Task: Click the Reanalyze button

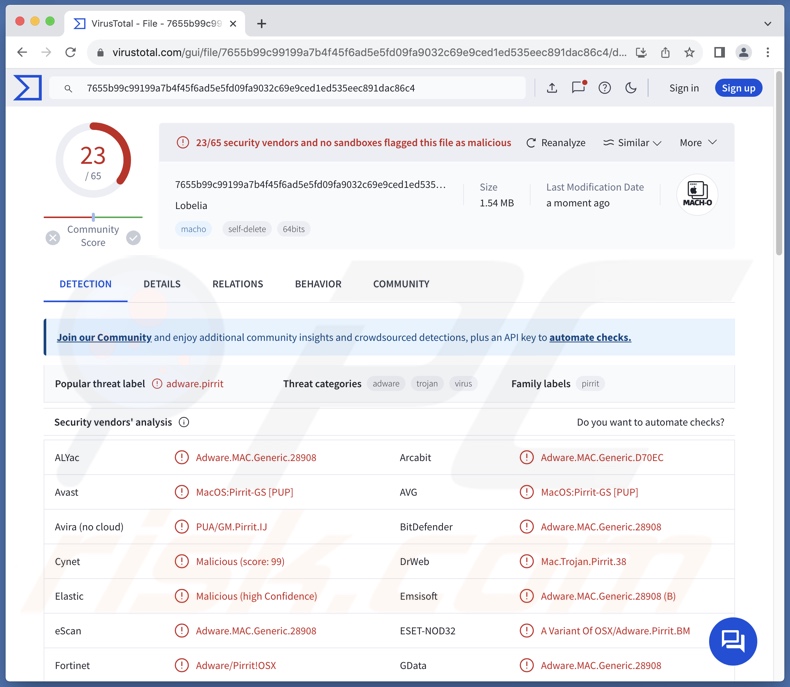Action: [556, 143]
